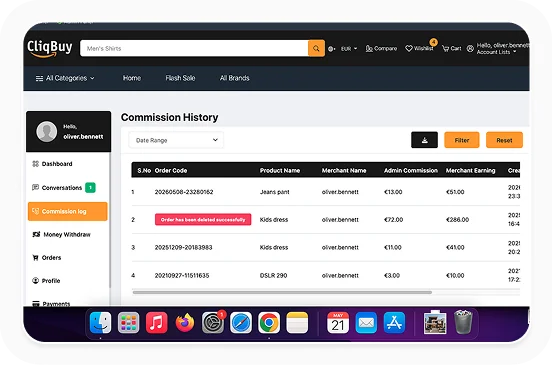Open Firefox in the dock

click(185, 322)
